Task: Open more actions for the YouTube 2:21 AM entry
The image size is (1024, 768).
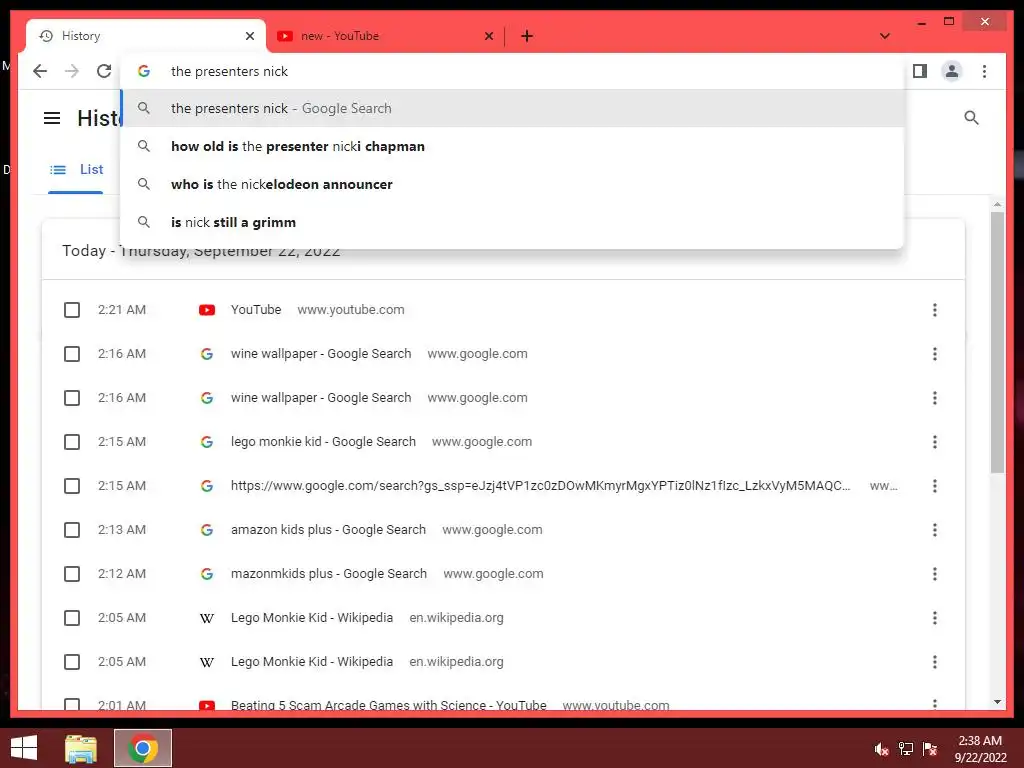Action: [935, 310]
